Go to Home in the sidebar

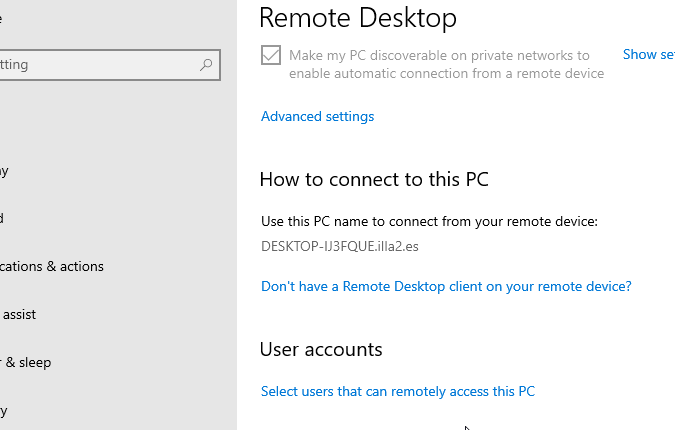click(3, 18)
